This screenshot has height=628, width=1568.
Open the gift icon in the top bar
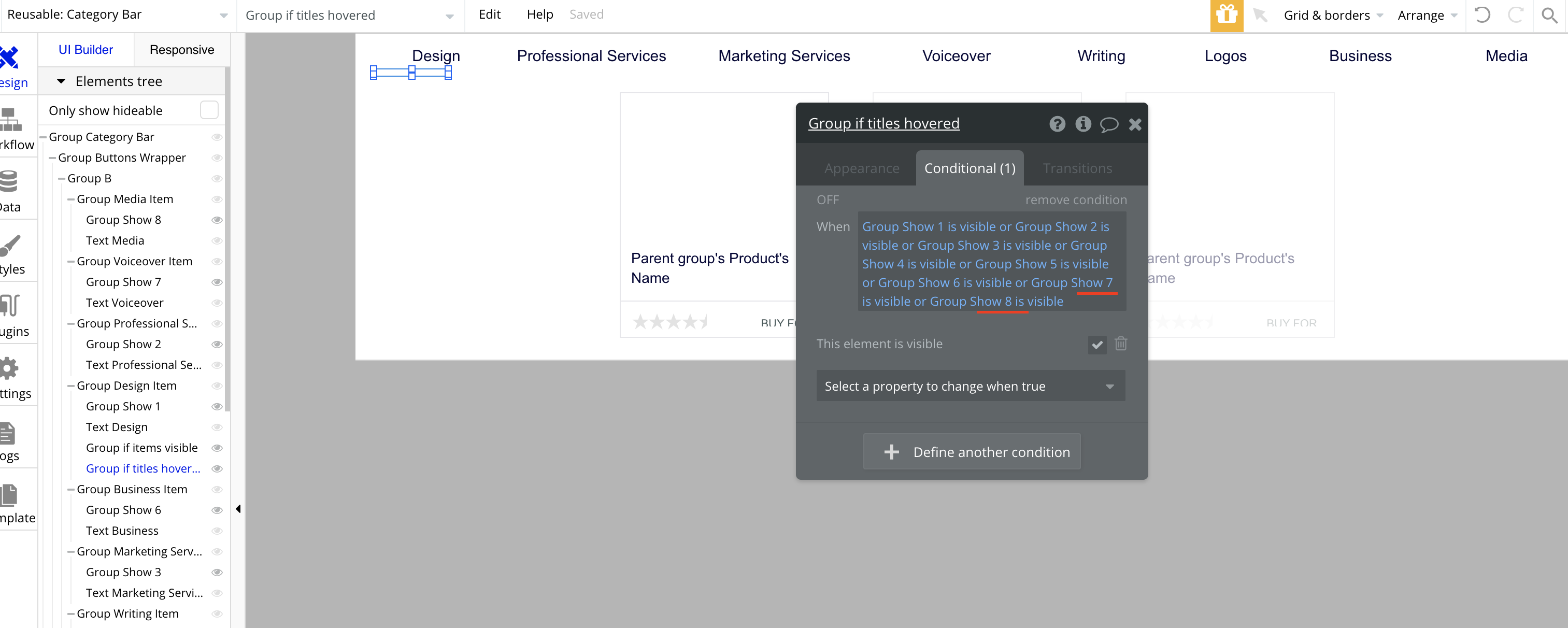point(1227,15)
